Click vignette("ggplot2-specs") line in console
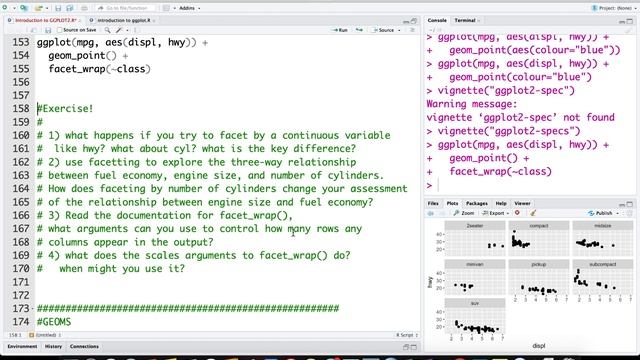640x360 pixels. click(x=509, y=131)
